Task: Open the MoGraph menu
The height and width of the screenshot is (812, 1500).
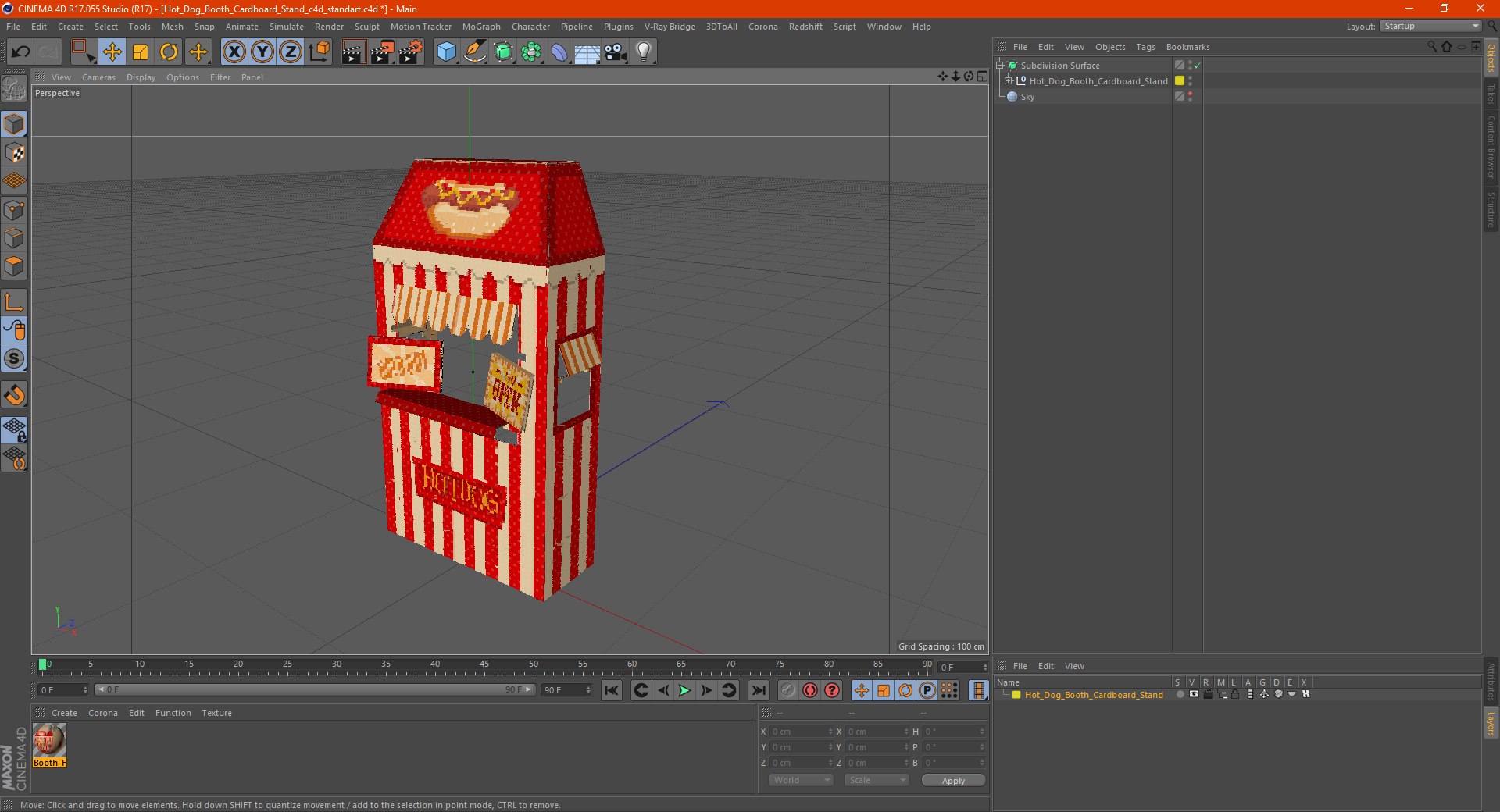Action: click(x=481, y=27)
